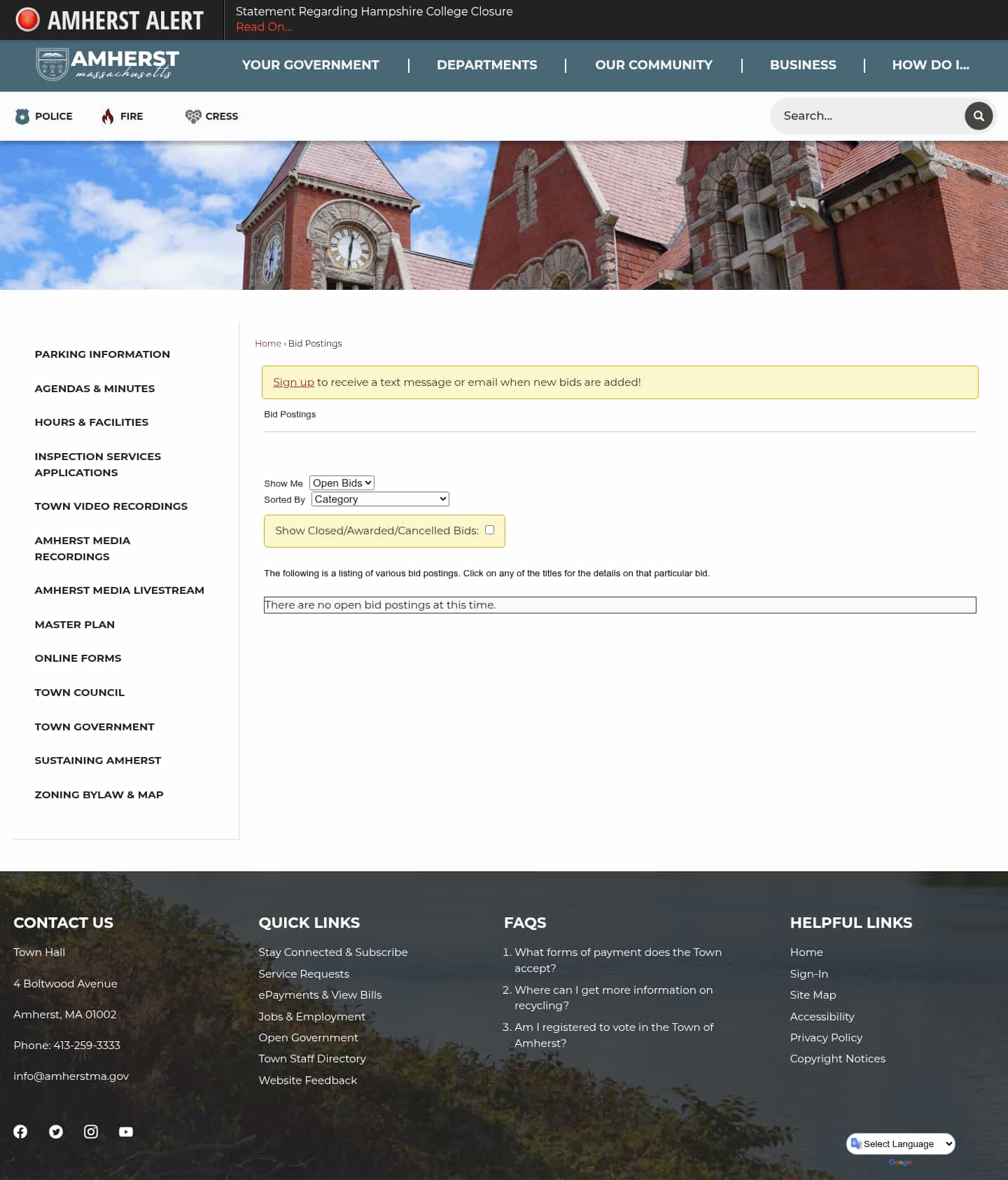Click the Read On... alert link

click(x=263, y=27)
